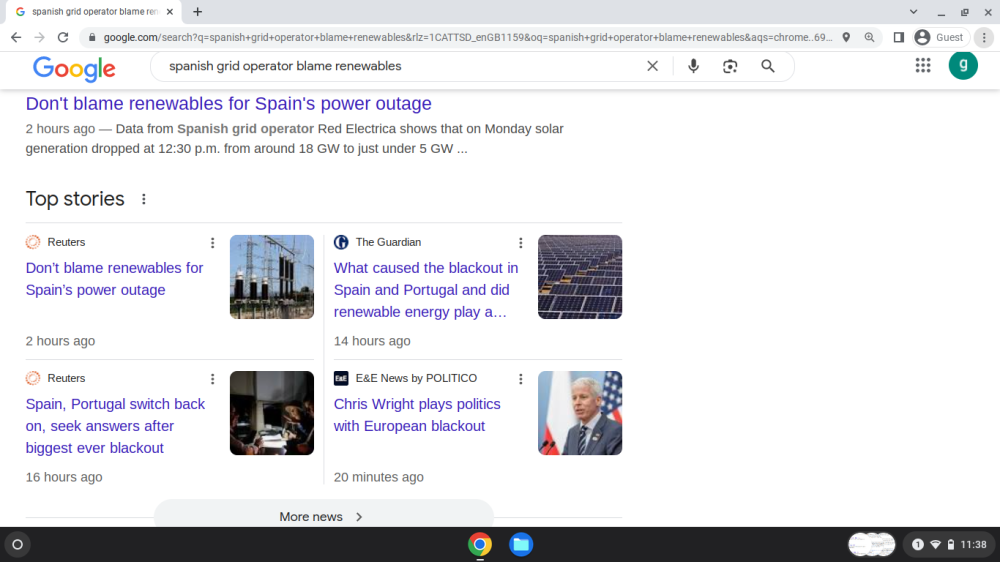Go to Google homepage via logo
Image resolution: width=1000 pixels, height=562 pixels.
[x=74, y=68]
